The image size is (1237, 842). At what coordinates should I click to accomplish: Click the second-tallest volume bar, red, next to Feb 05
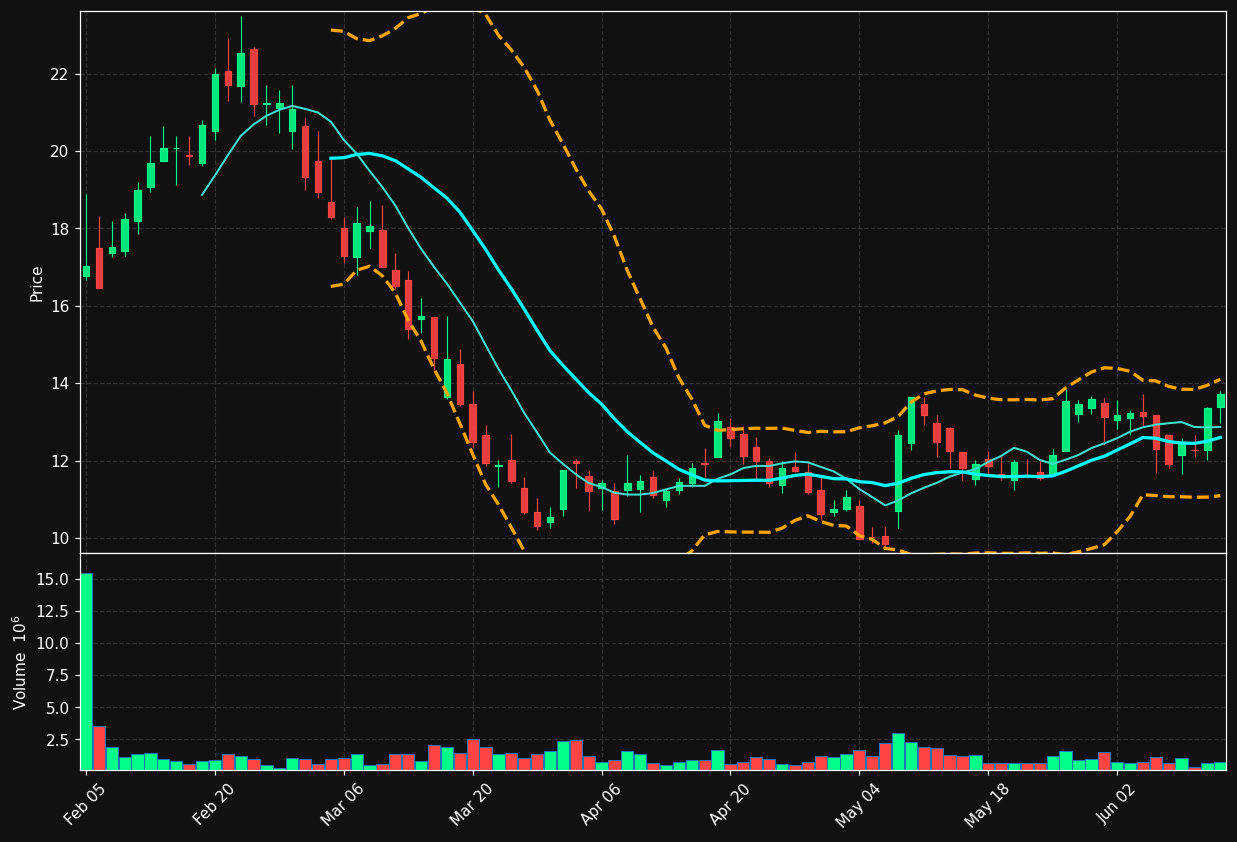pyautogui.click(x=99, y=748)
